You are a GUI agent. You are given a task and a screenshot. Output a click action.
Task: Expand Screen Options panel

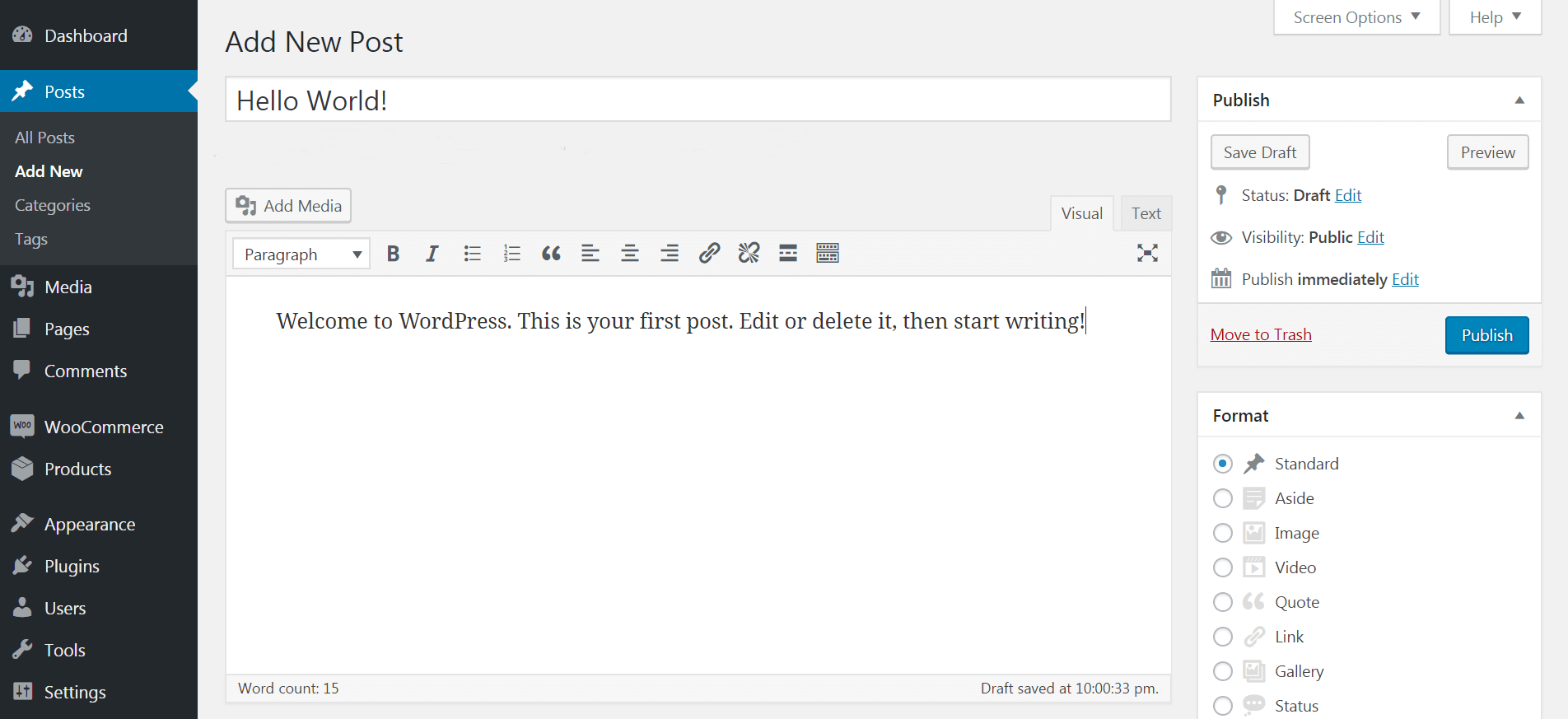tap(1356, 17)
